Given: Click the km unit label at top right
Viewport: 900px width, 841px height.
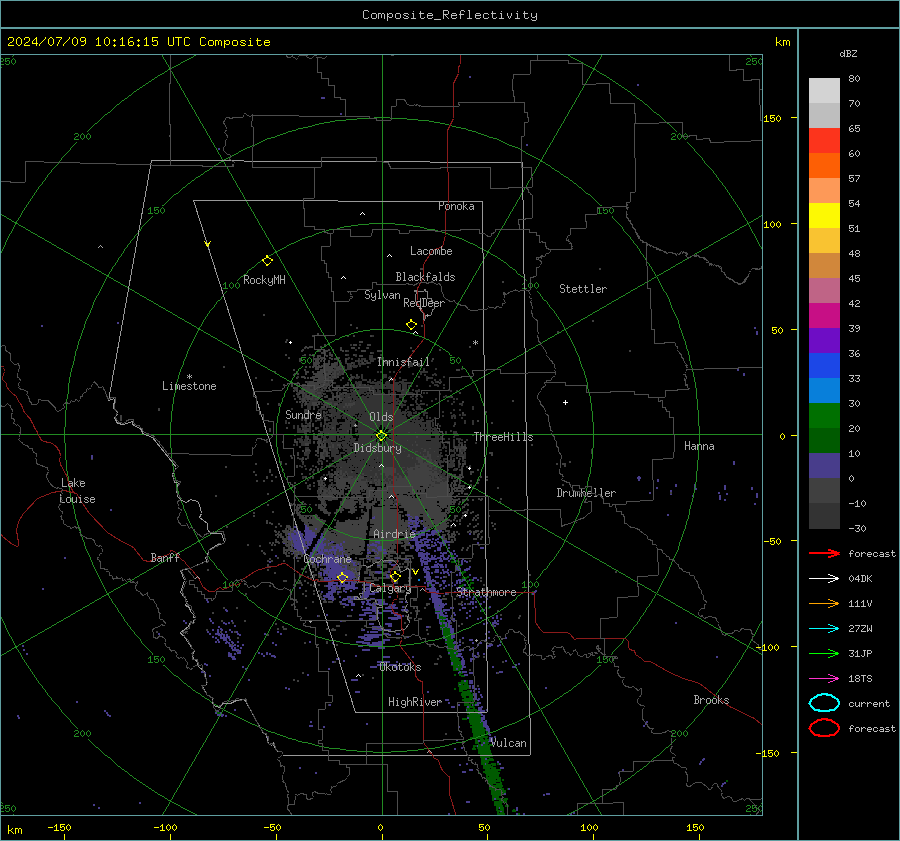Looking at the screenshot, I should pos(782,42).
